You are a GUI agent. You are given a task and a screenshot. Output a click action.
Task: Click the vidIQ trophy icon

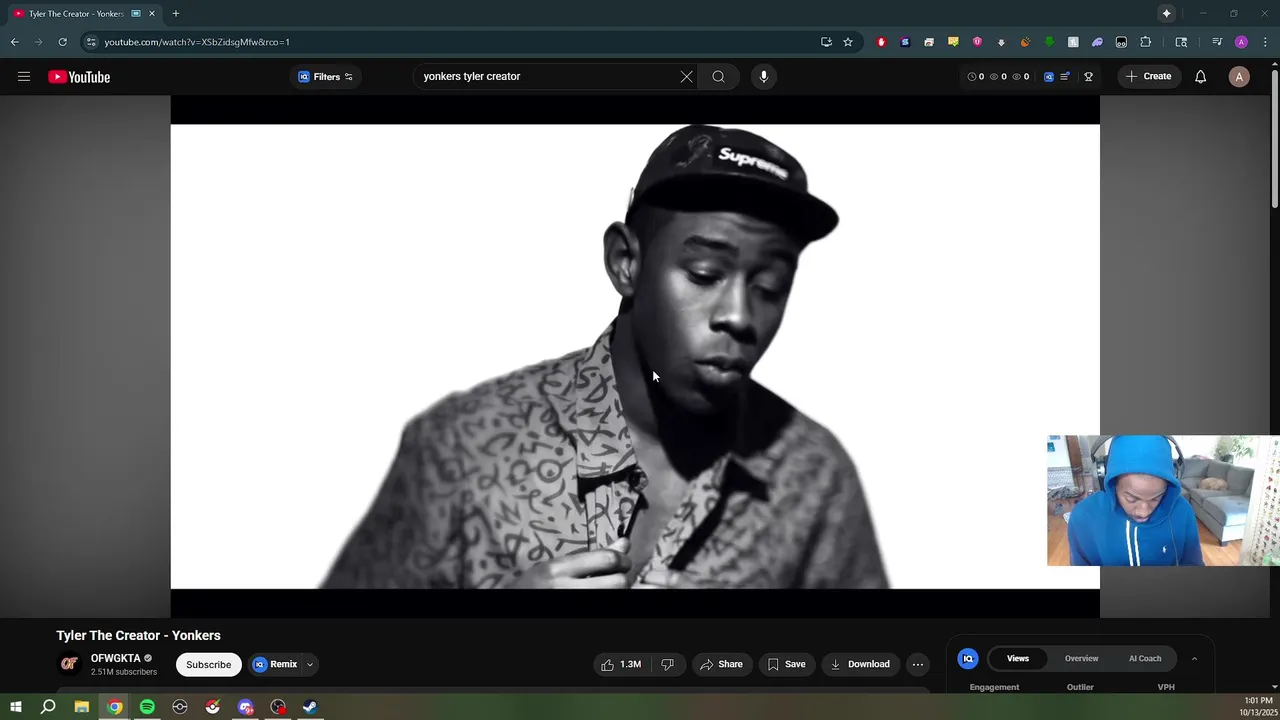(x=1088, y=77)
